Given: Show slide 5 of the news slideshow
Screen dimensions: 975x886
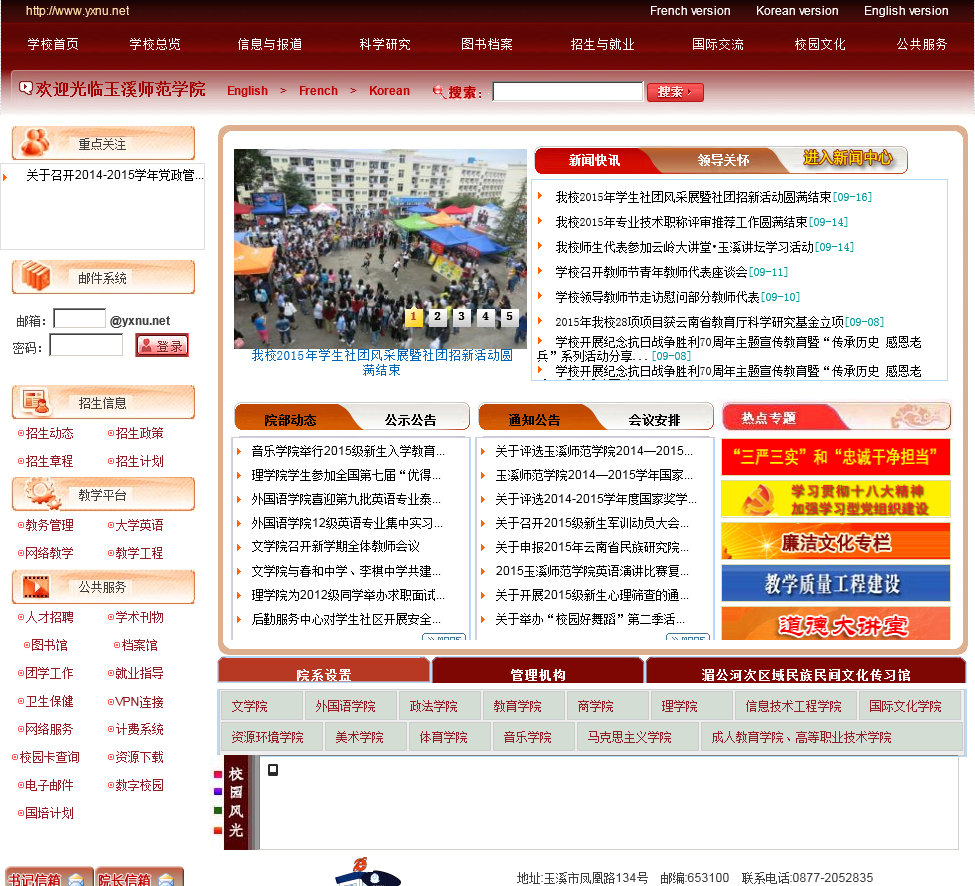Looking at the screenshot, I should tap(509, 317).
